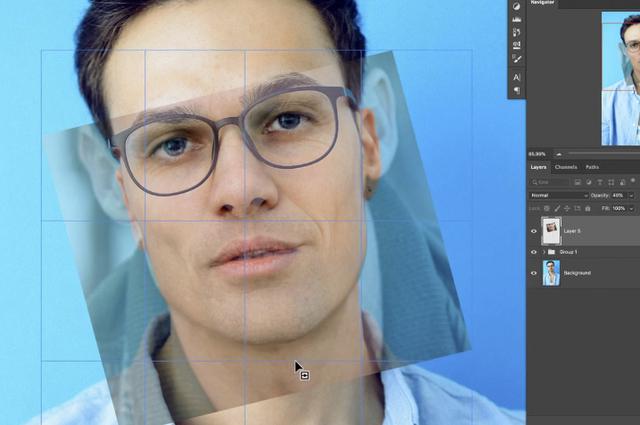640x425 pixels.
Task: Lock layer position with the move icon
Action: point(567,209)
